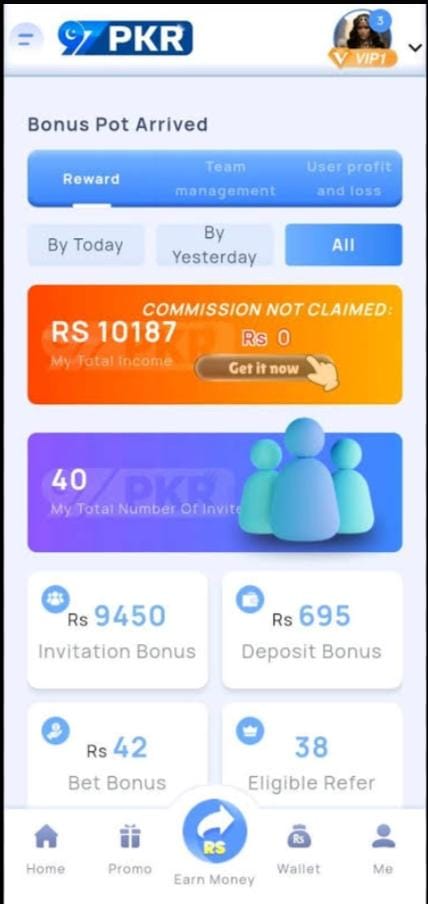Open the hamburger menu icon

27,39
